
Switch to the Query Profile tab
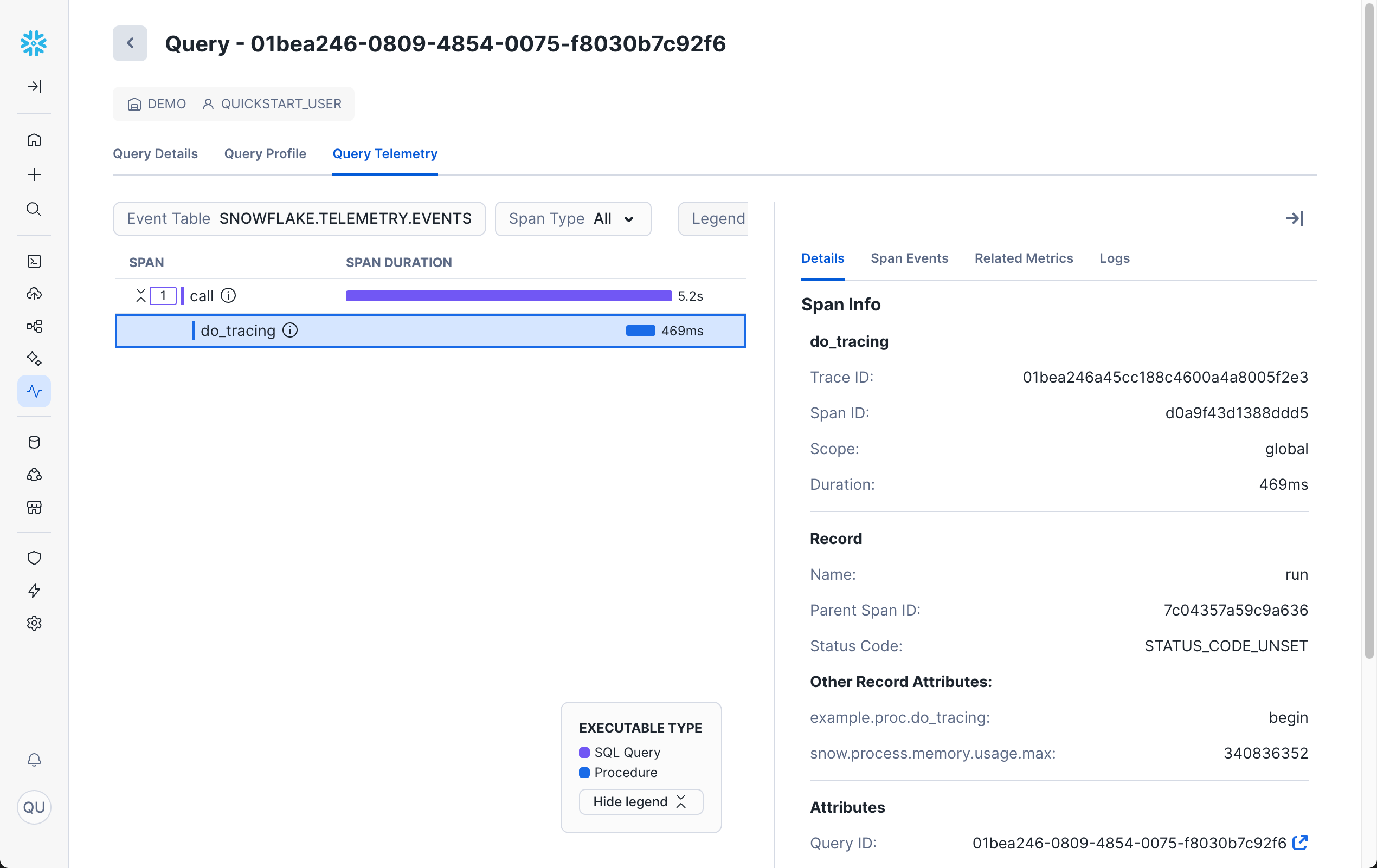265,153
